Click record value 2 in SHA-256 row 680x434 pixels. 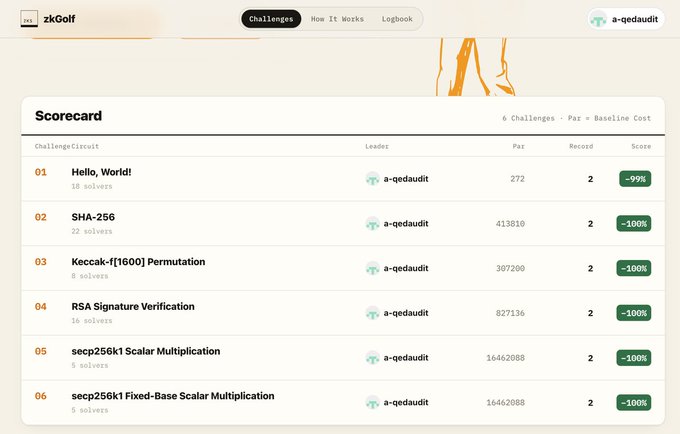(x=590, y=224)
